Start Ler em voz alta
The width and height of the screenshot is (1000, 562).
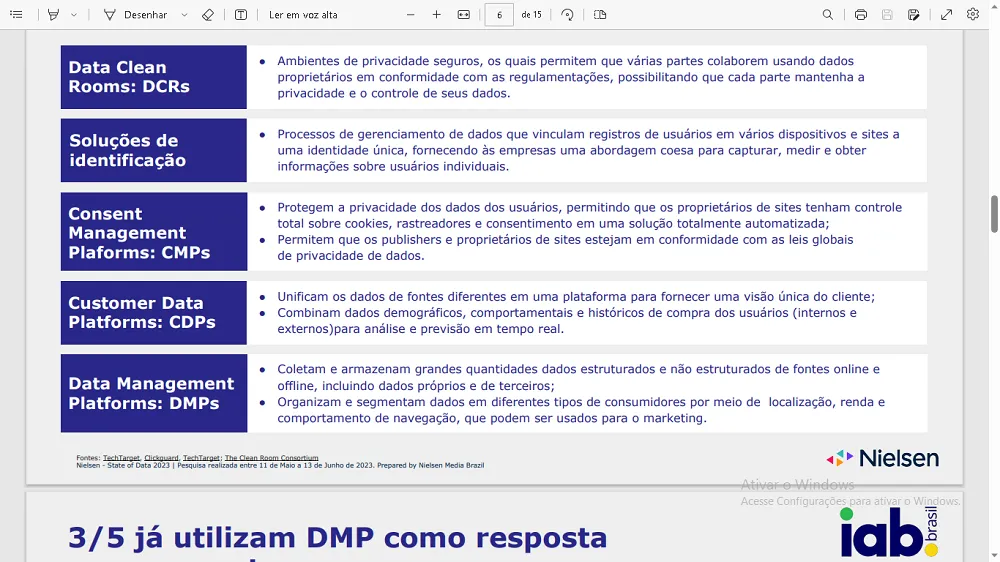(303, 14)
